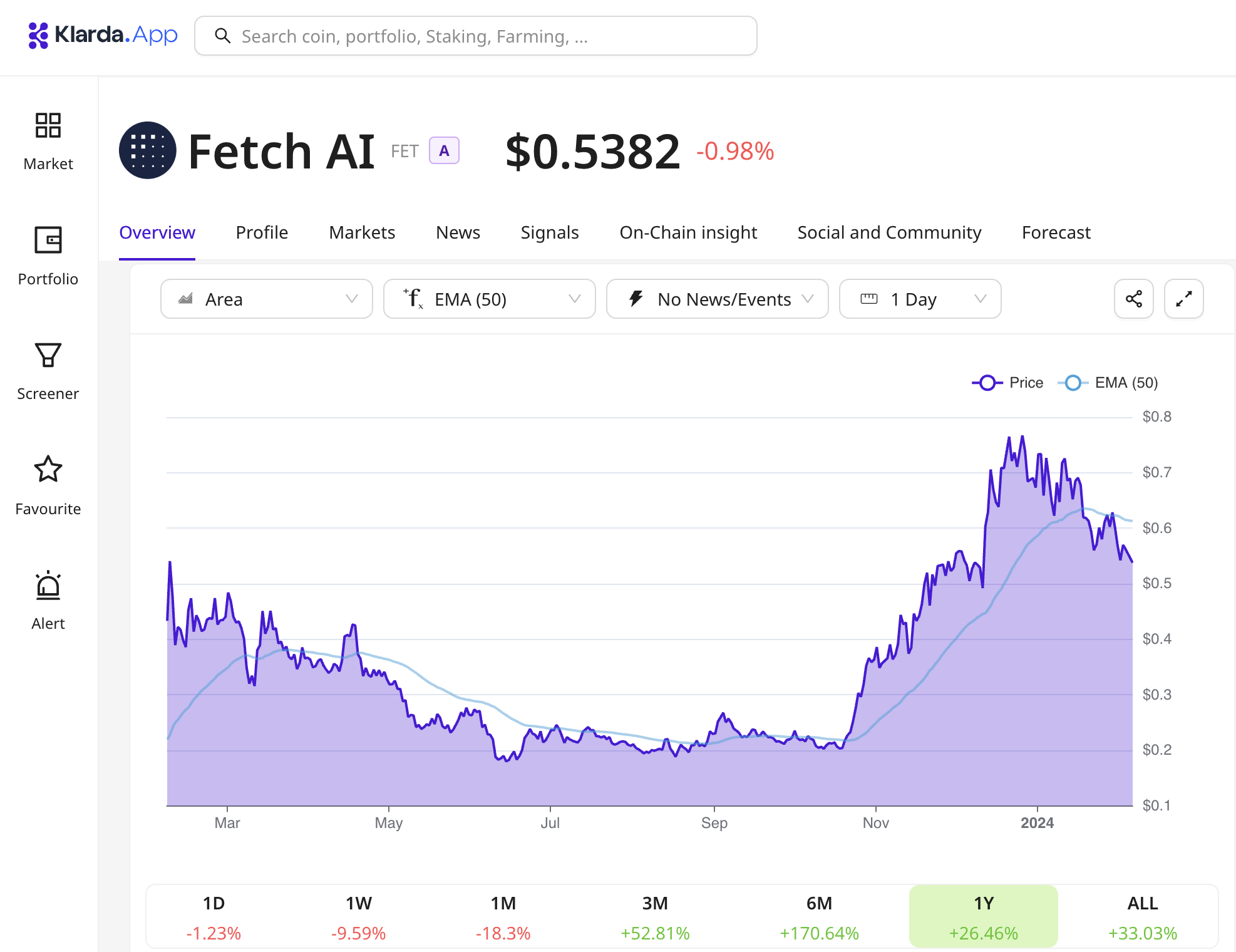Click the search bar to search coins
The width and height of the screenshot is (1236, 952).
[x=476, y=36]
